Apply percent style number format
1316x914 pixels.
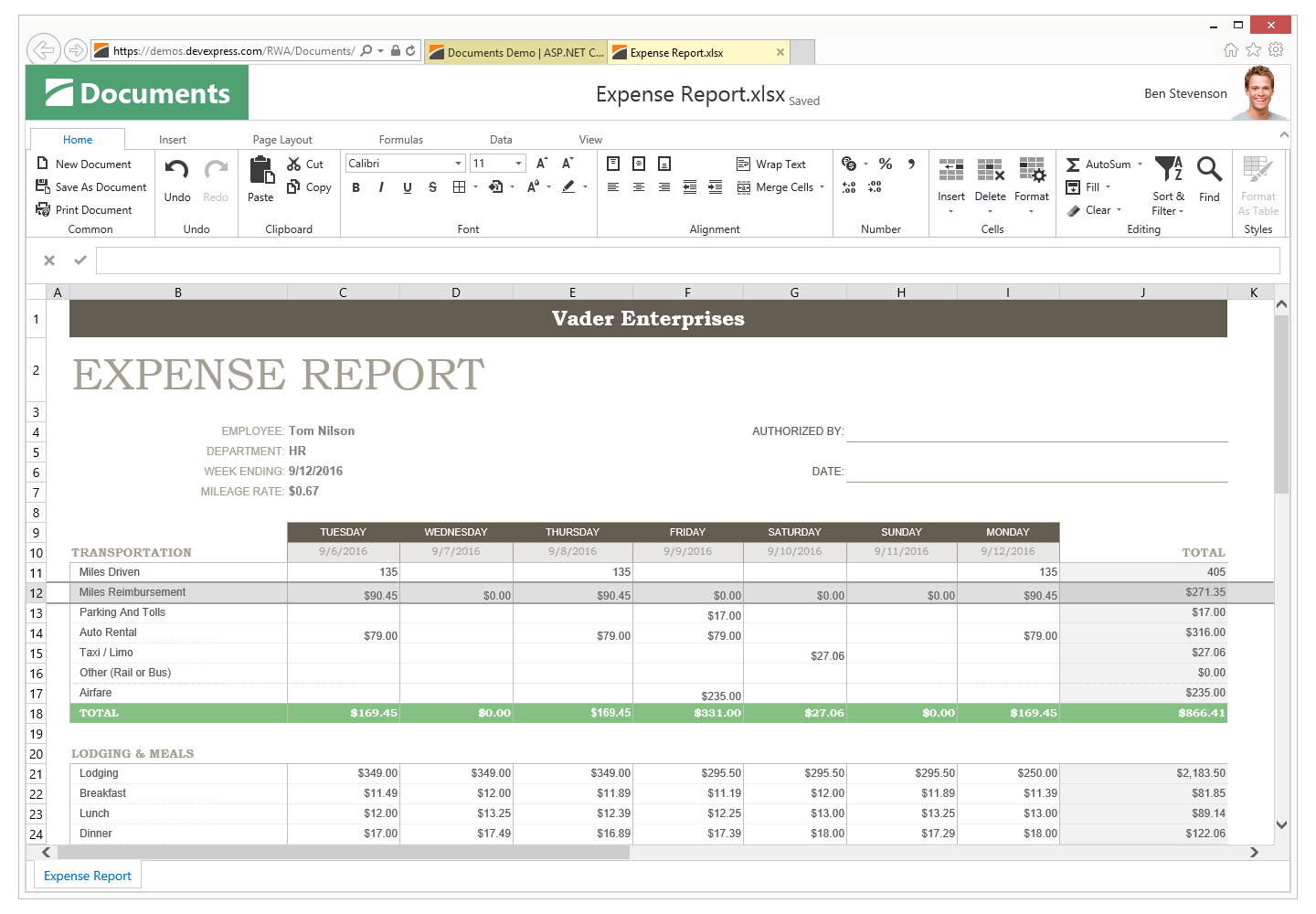pyautogui.click(x=885, y=165)
